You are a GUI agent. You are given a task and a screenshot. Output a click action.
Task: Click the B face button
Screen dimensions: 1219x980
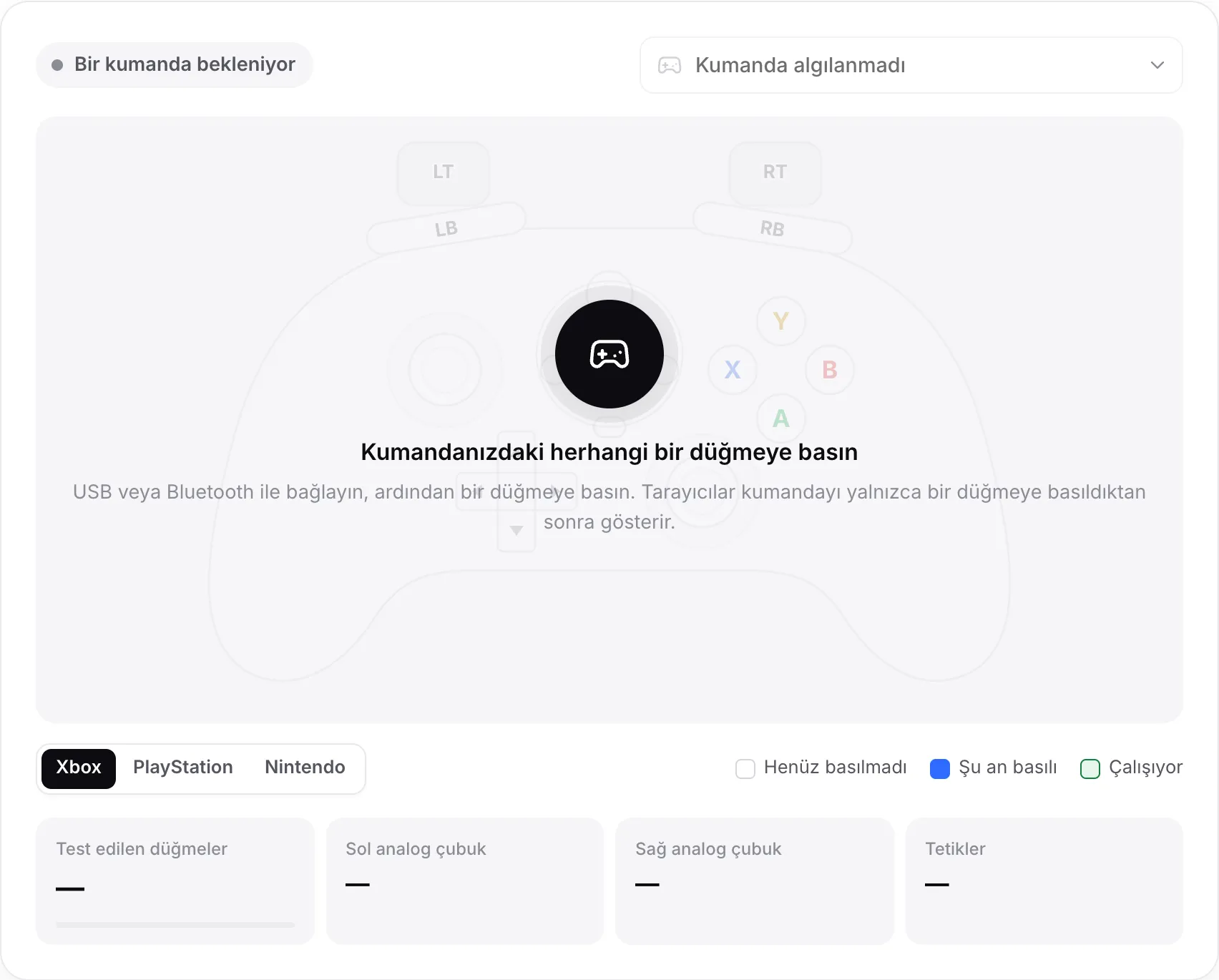pos(830,370)
